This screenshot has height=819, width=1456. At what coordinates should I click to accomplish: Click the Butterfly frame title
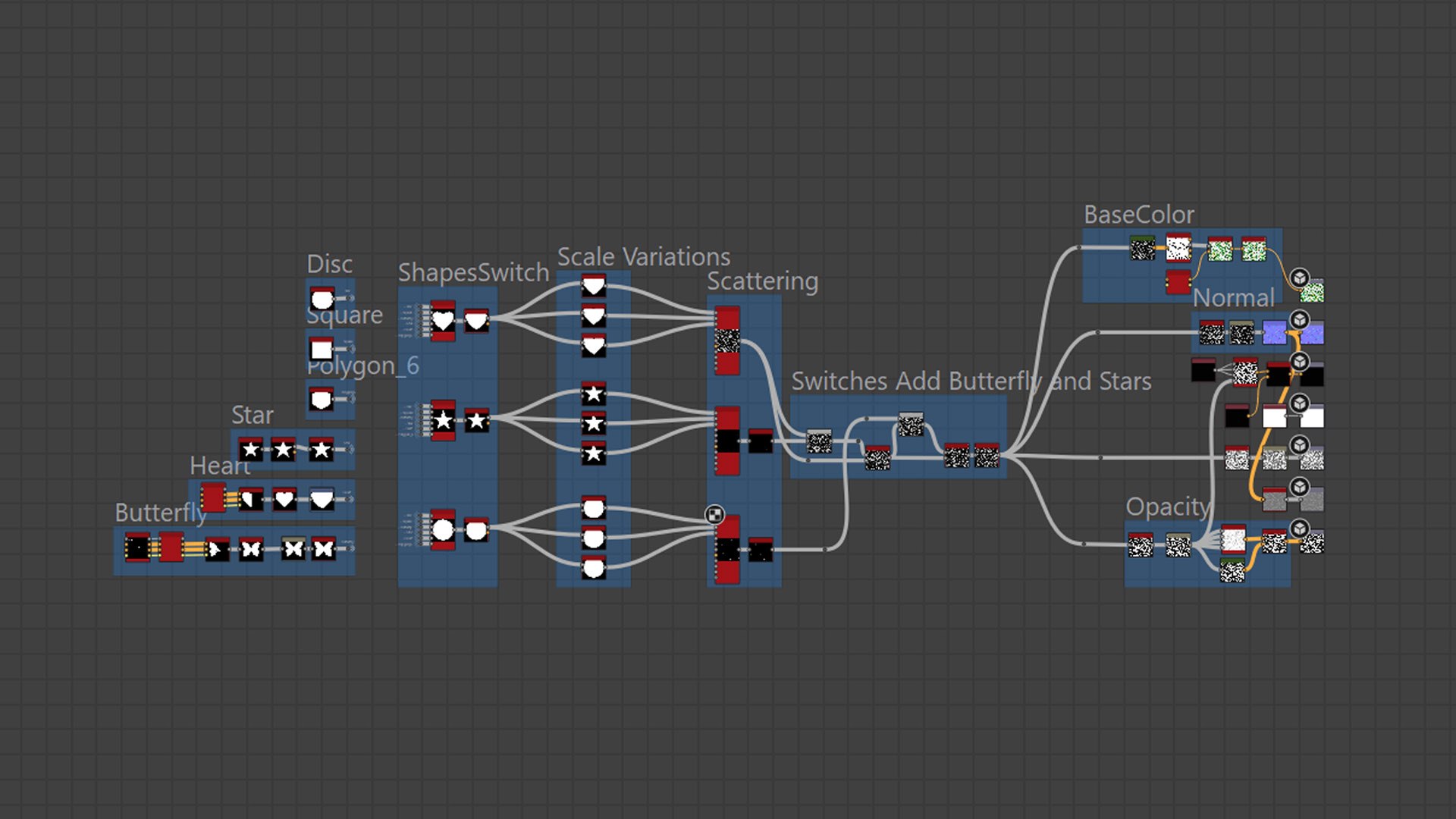click(x=160, y=513)
